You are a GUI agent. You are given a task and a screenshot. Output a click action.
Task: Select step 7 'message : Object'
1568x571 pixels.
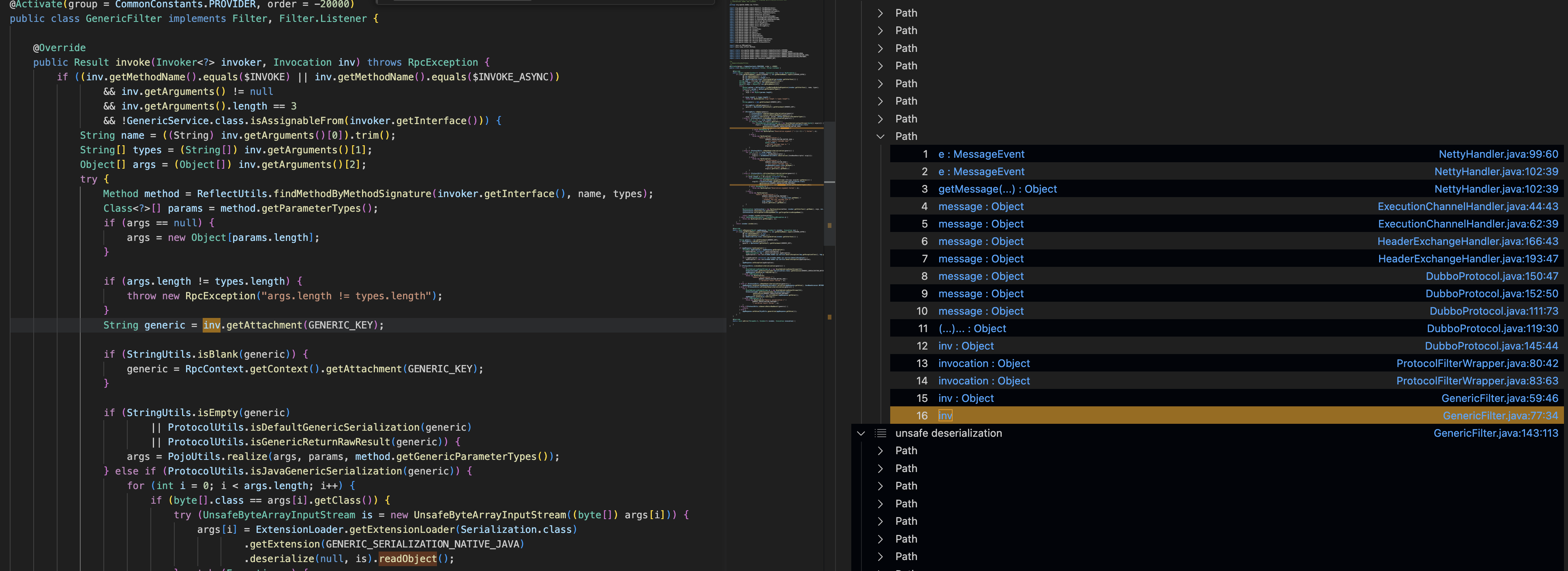tap(981, 259)
